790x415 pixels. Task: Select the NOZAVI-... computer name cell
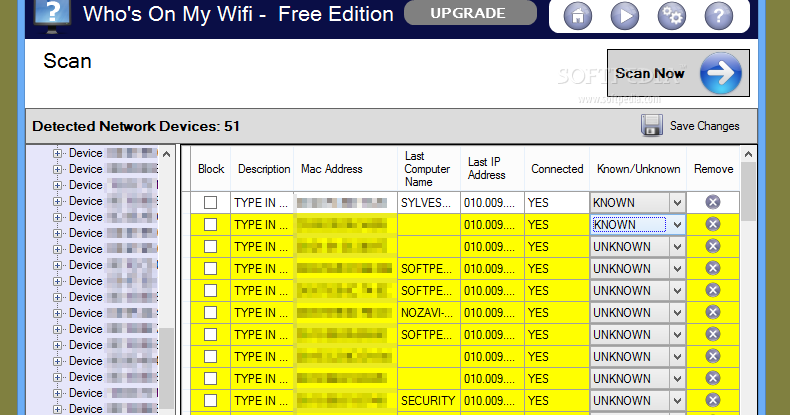coord(428,313)
